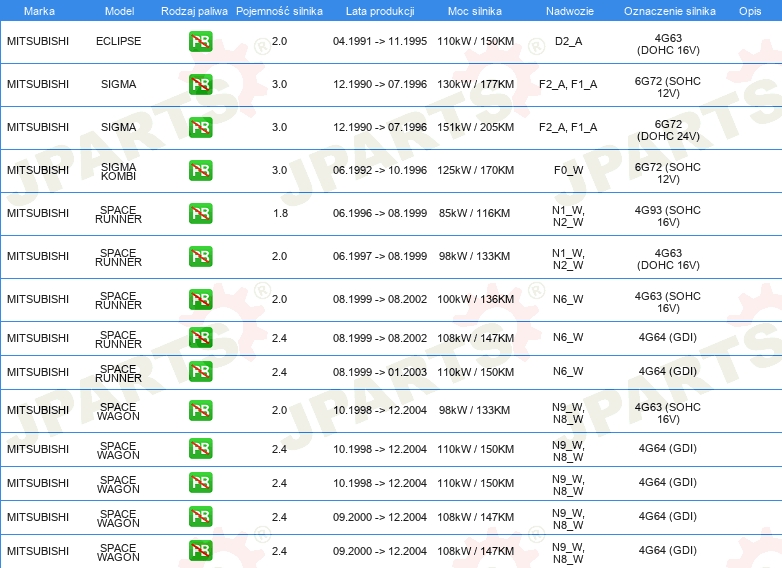This screenshot has height=568, width=782.
Task: Click the 4G93 (SOHC 16V) engine code
Action: pyautogui.click(x=667, y=214)
